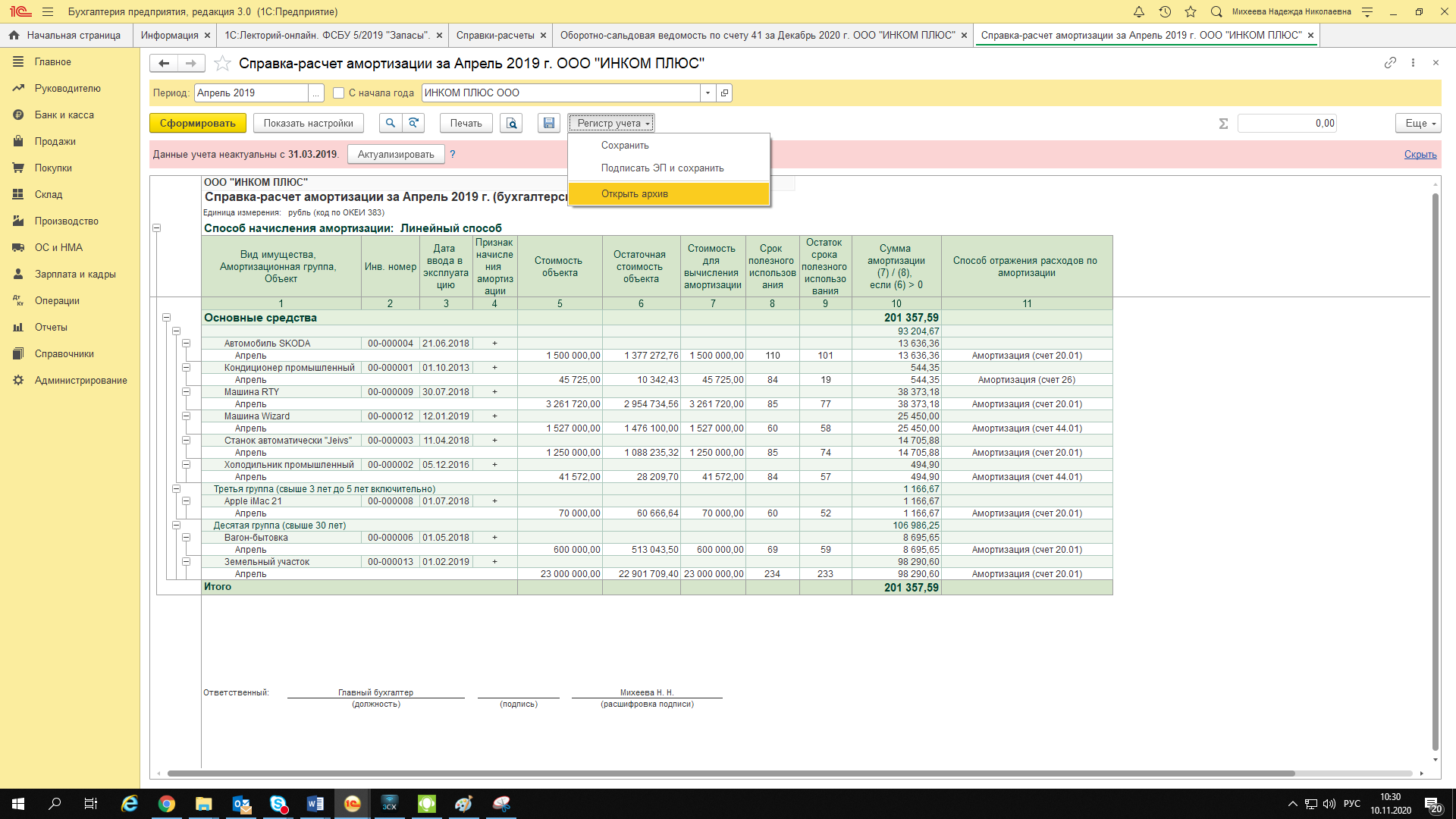Collapse the Автомобиль SKODA row group
Image resolution: width=1456 pixels, height=819 pixels.
[186, 344]
